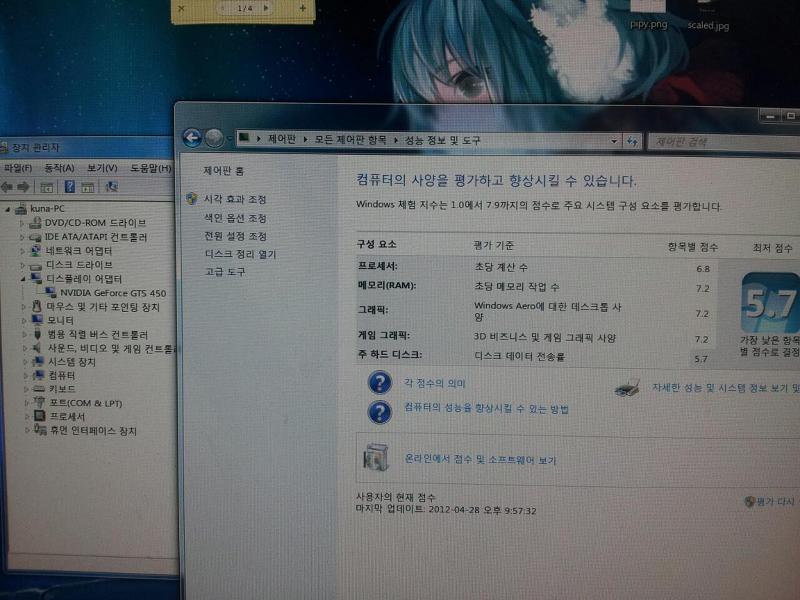Click the 구성 요소 column header

377,244
